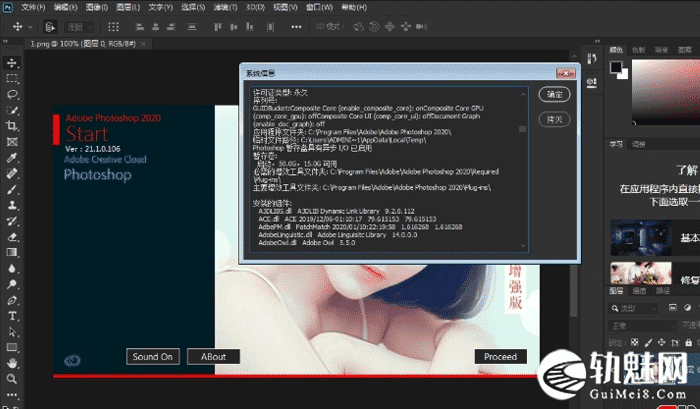Click the Align top edges icon in options bar
Image resolution: width=700 pixels, height=409 pixels.
point(217,27)
